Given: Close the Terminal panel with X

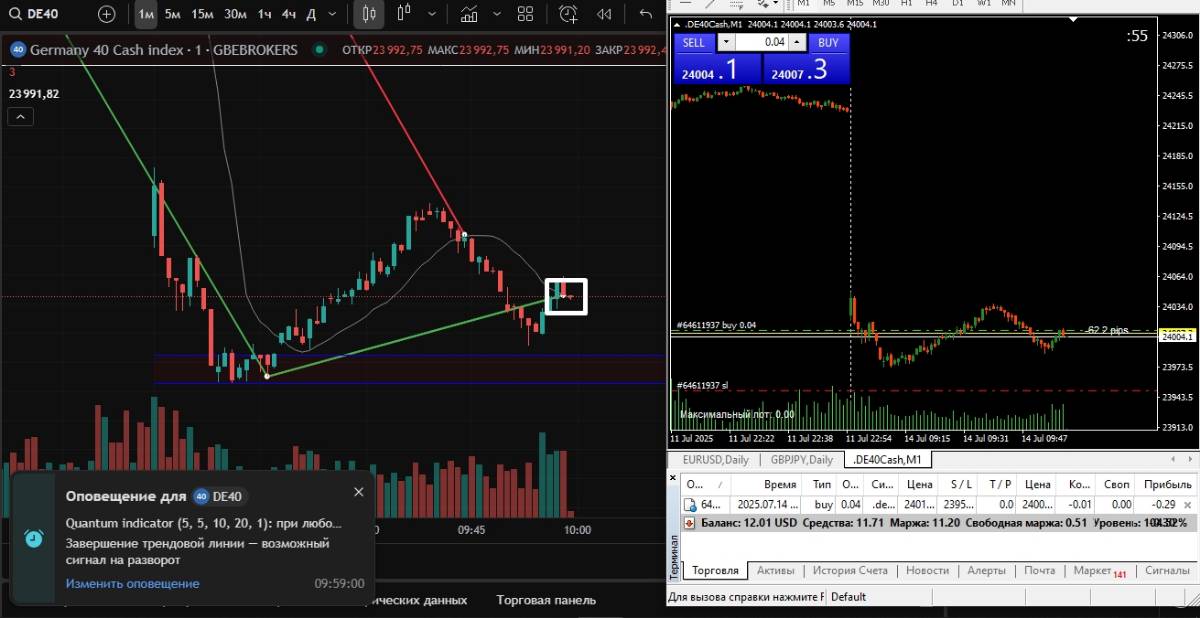Looking at the screenshot, I should pos(673,477).
